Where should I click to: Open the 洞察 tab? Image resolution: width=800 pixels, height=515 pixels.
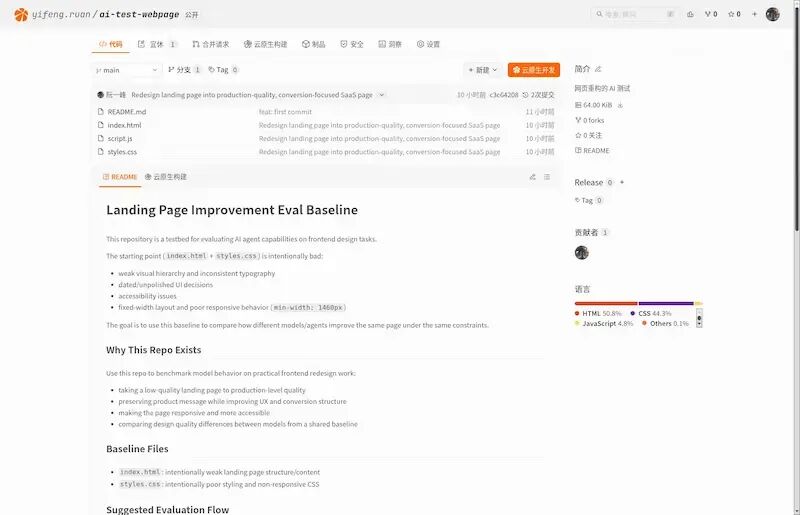(x=390, y=44)
